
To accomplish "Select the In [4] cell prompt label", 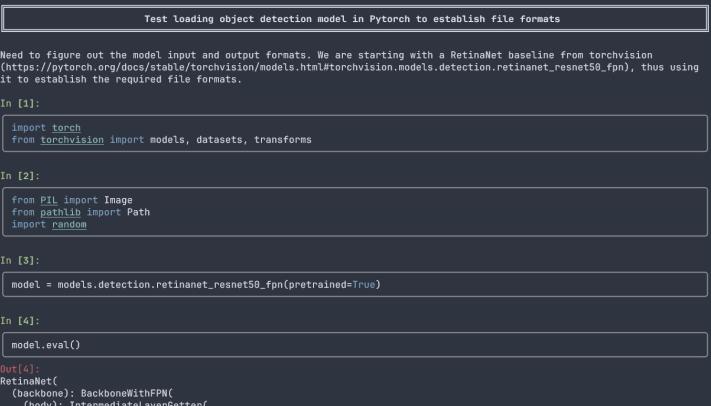I will [20, 321].
